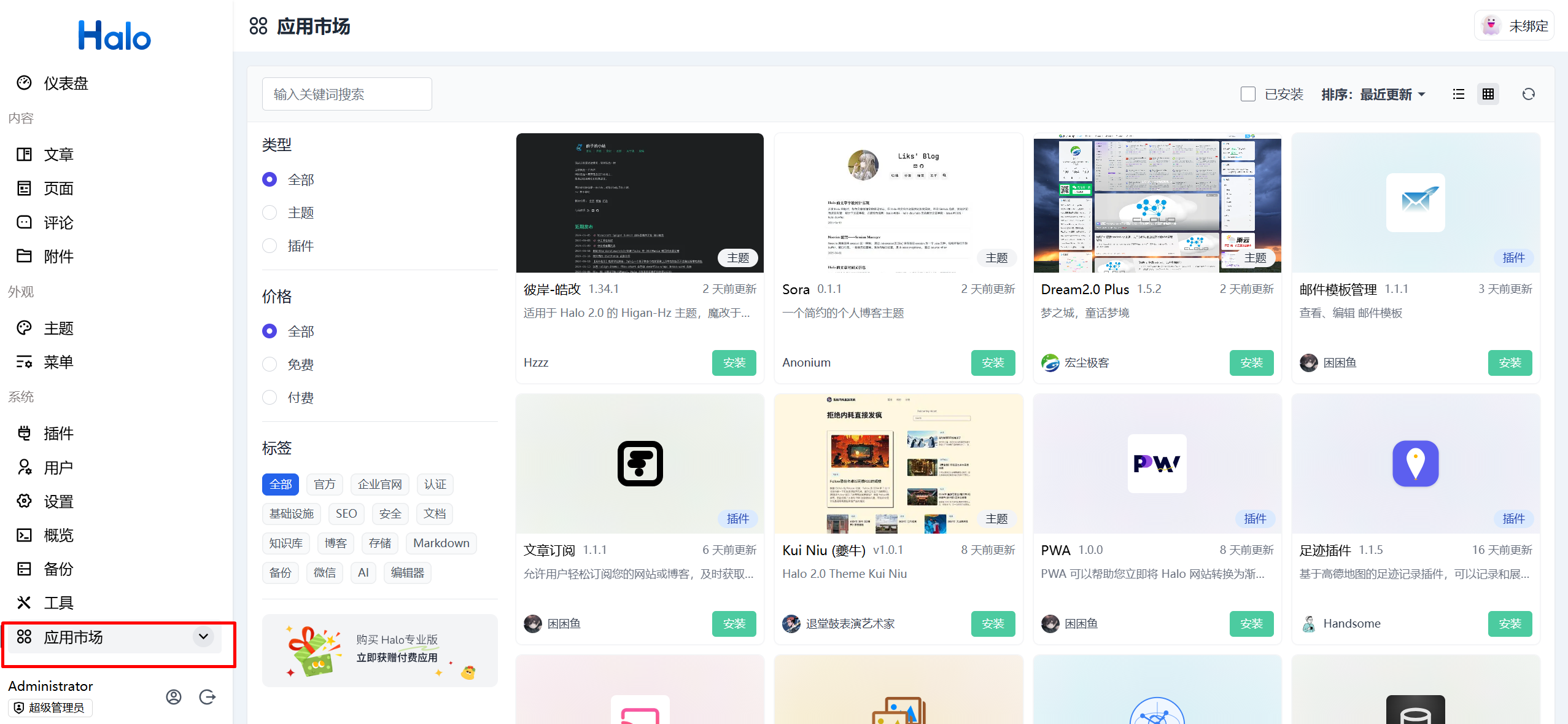Click the 未绑定 account button

tap(1515, 26)
